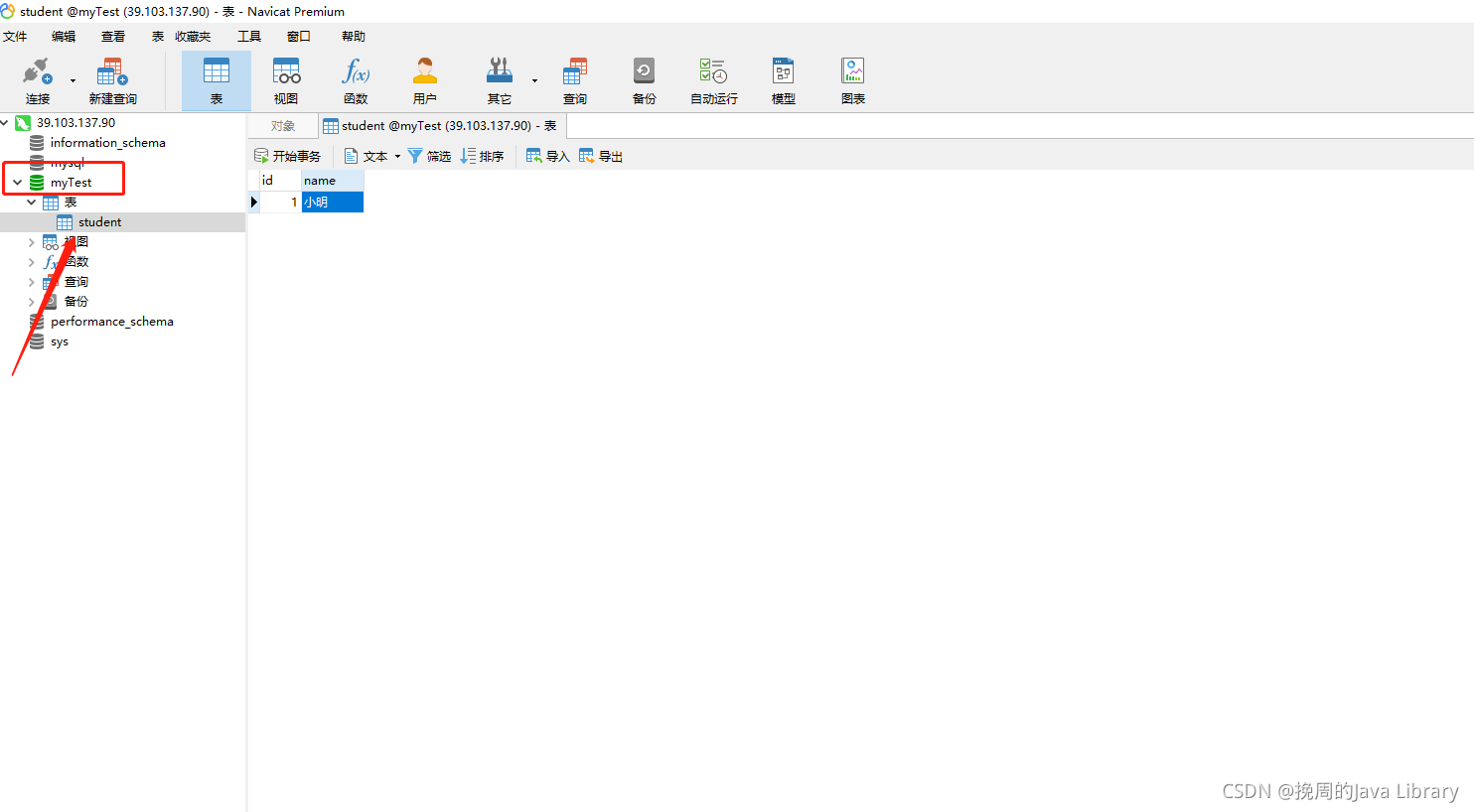Open the 查看 menu
Image resolution: width=1474 pixels, height=812 pixels.
113,37
